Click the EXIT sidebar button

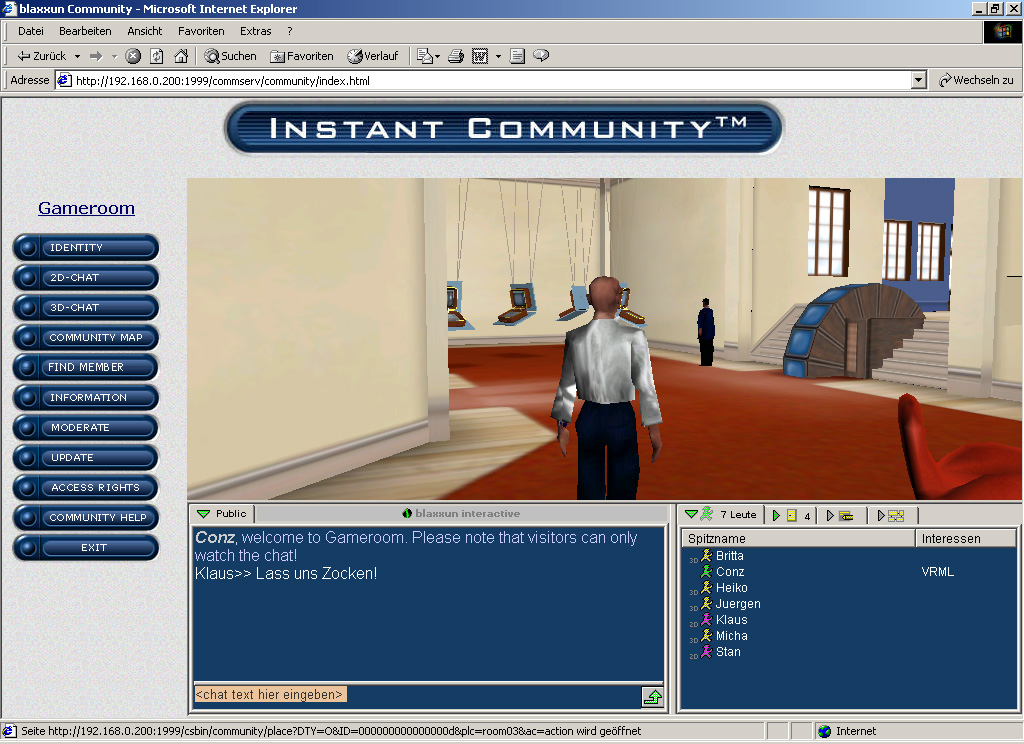click(86, 547)
